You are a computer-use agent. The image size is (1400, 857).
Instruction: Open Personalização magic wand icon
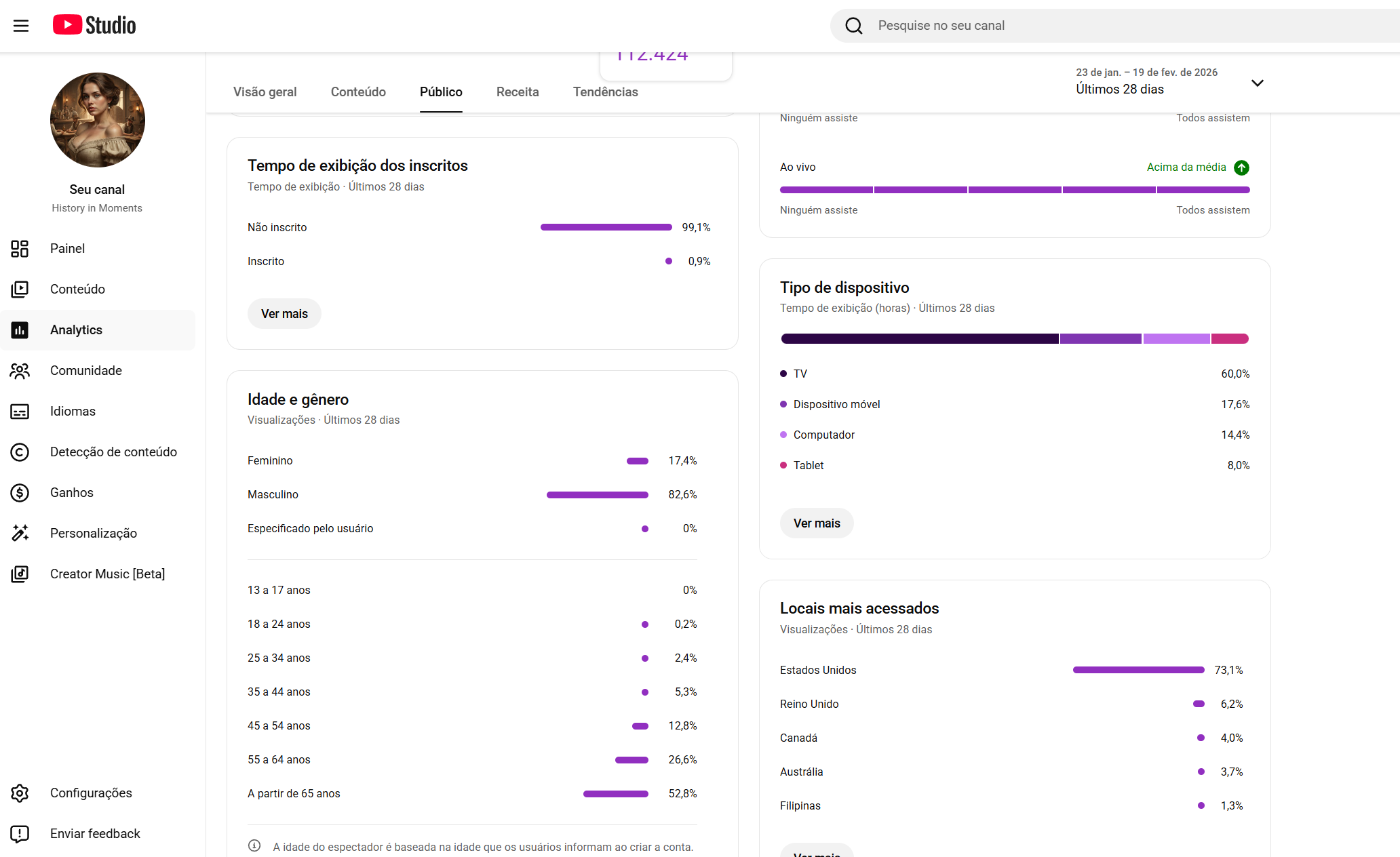click(20, 534)
